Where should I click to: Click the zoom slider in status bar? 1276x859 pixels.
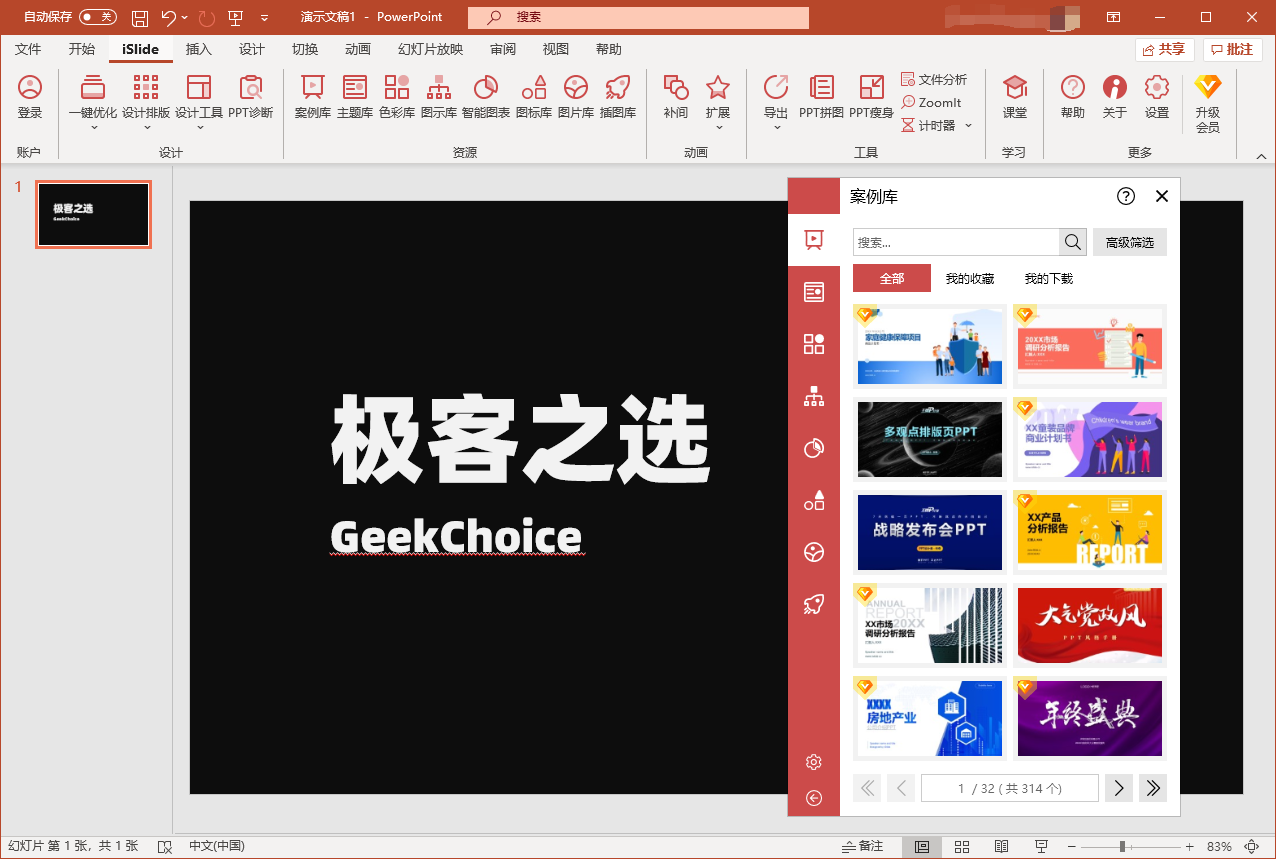pyautogui.click(x=1123, y=847)
